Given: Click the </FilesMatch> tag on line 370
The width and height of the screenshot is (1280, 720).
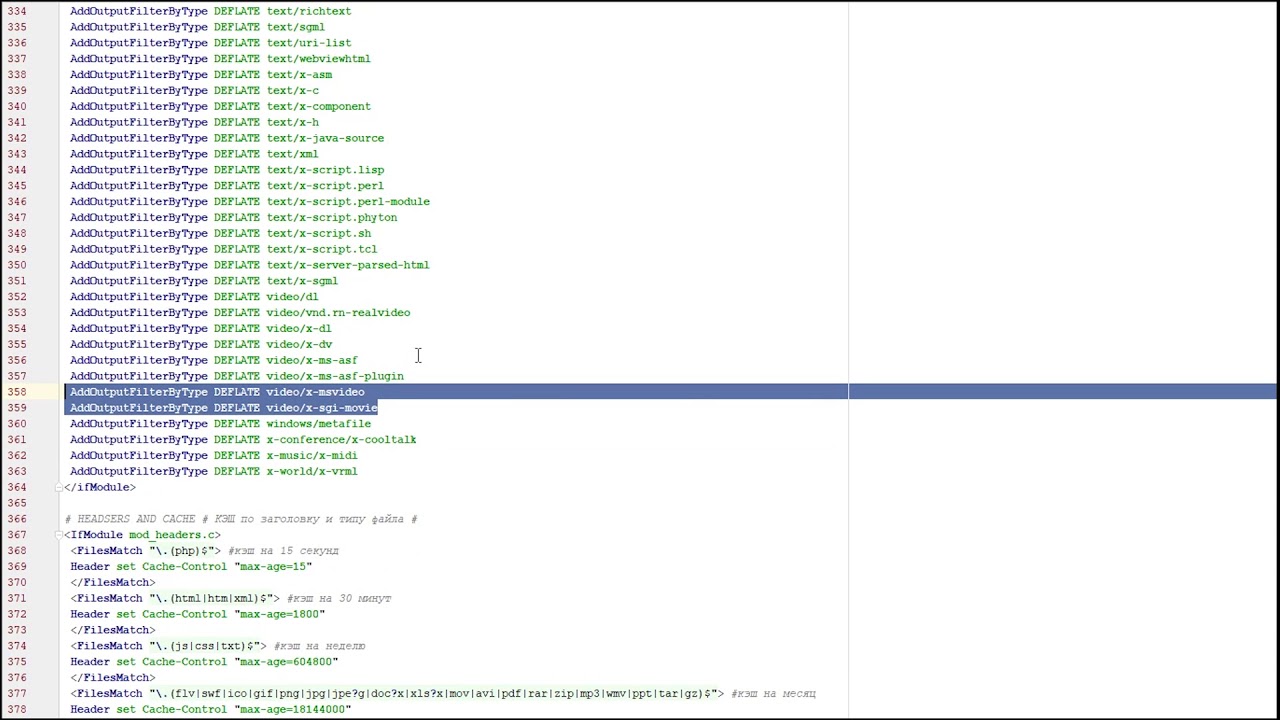Looking at the screenshot, I should [x=113, y=582].
